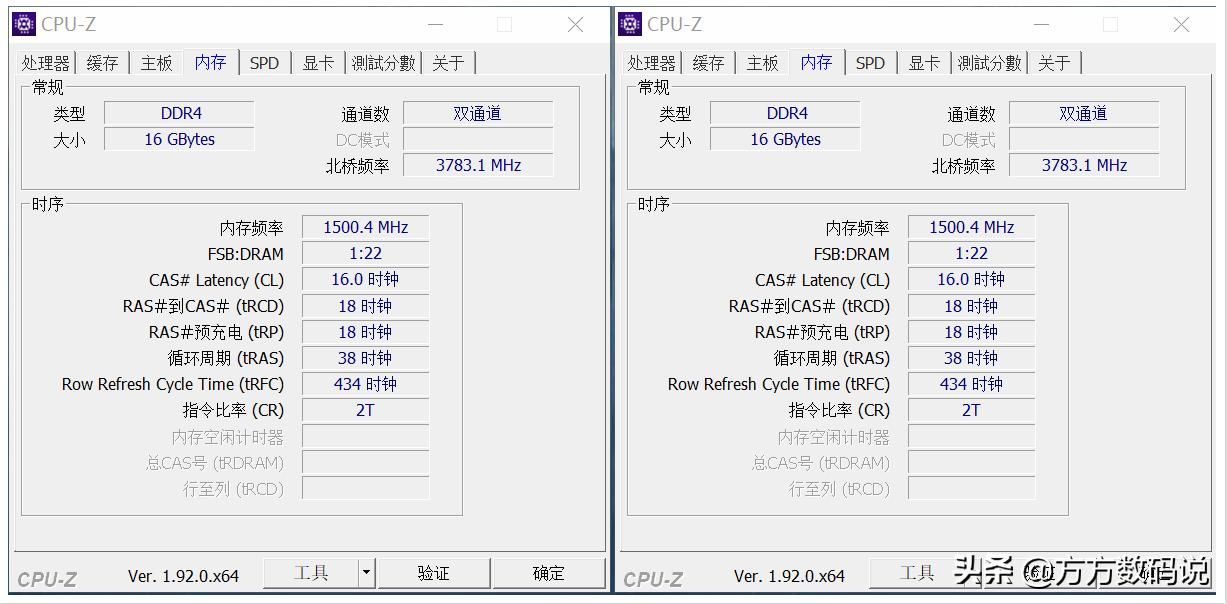Click the 确定 button in the left window
The height and width of the screenshot is (604, 1227).
coord(548,574)
